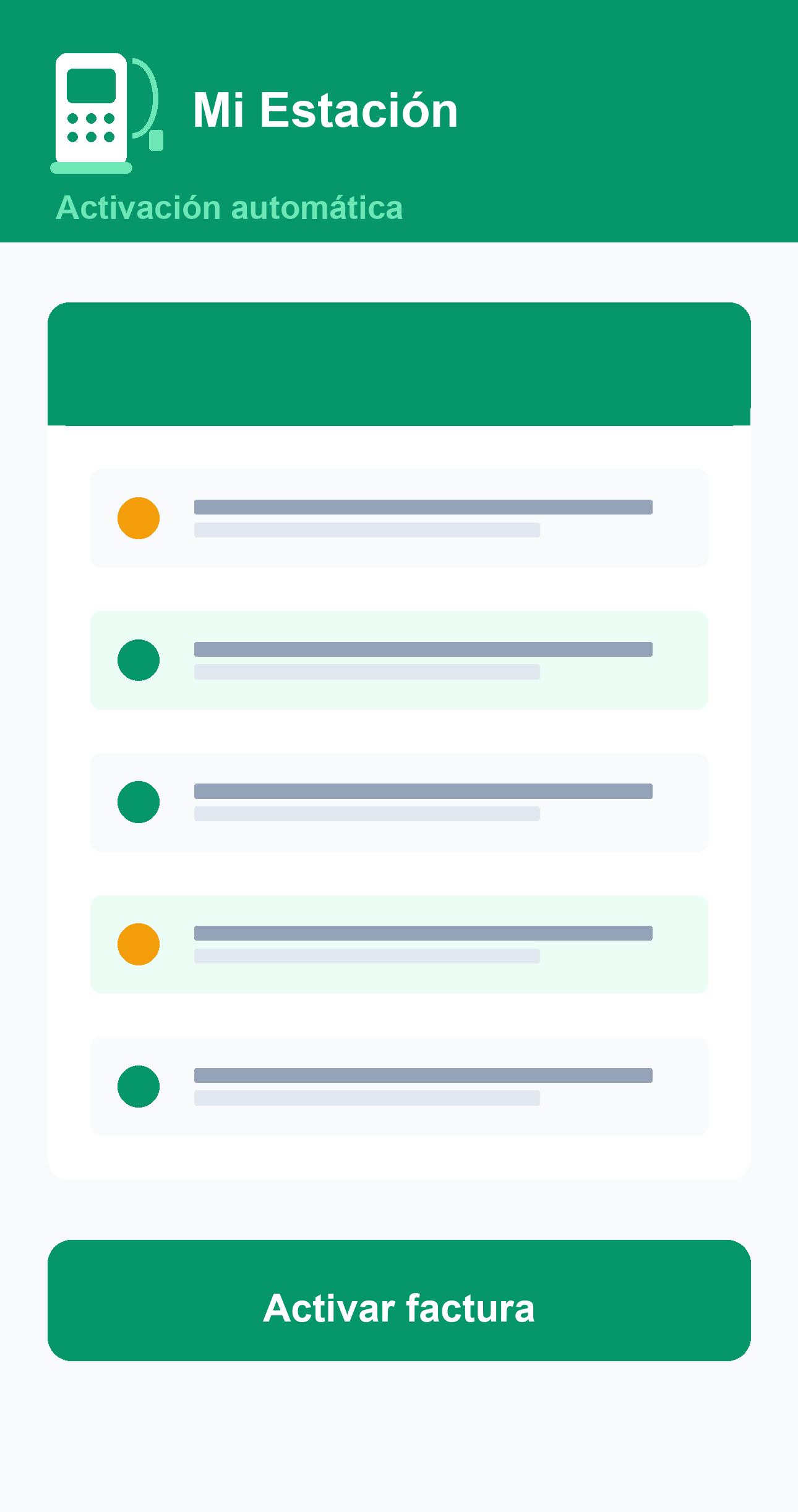The image size is (798, 1512).
Task: Click the light subtitle bar in the third list item
Action: (367, 814)
